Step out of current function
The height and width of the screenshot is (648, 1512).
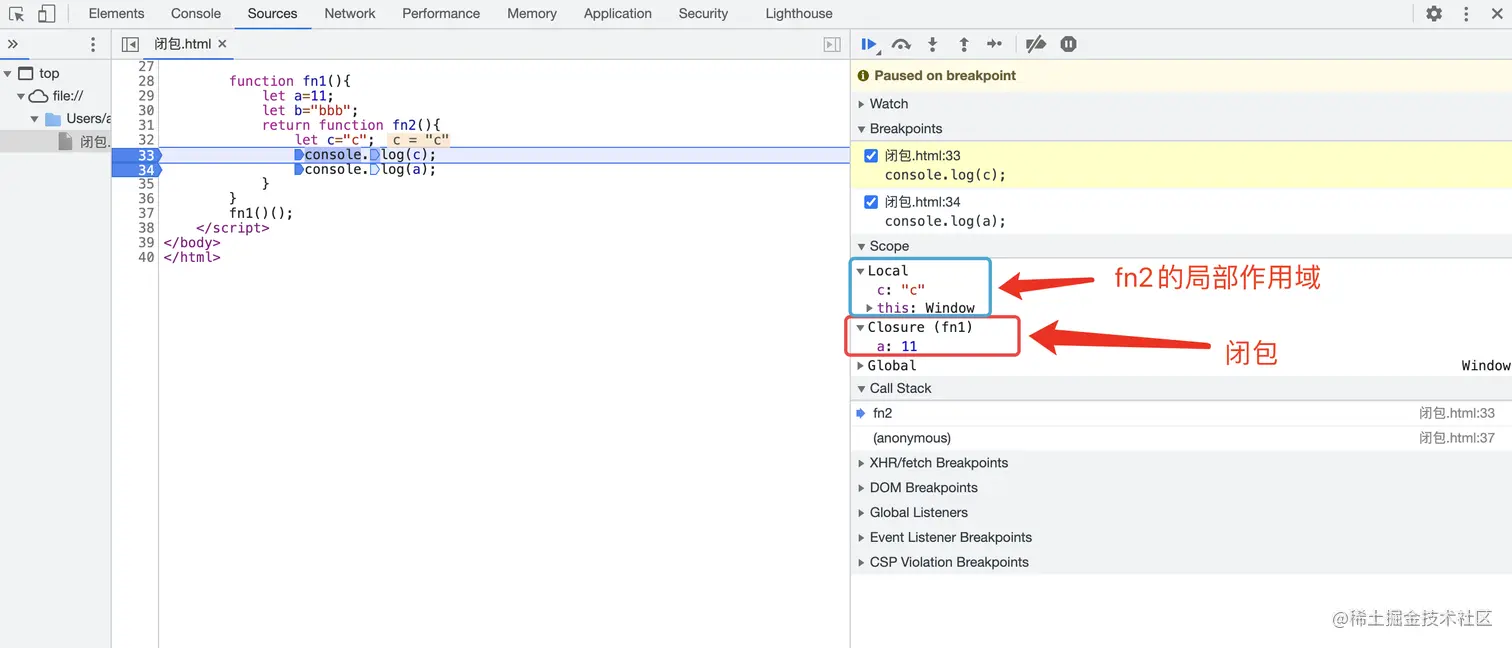(964, 44)
